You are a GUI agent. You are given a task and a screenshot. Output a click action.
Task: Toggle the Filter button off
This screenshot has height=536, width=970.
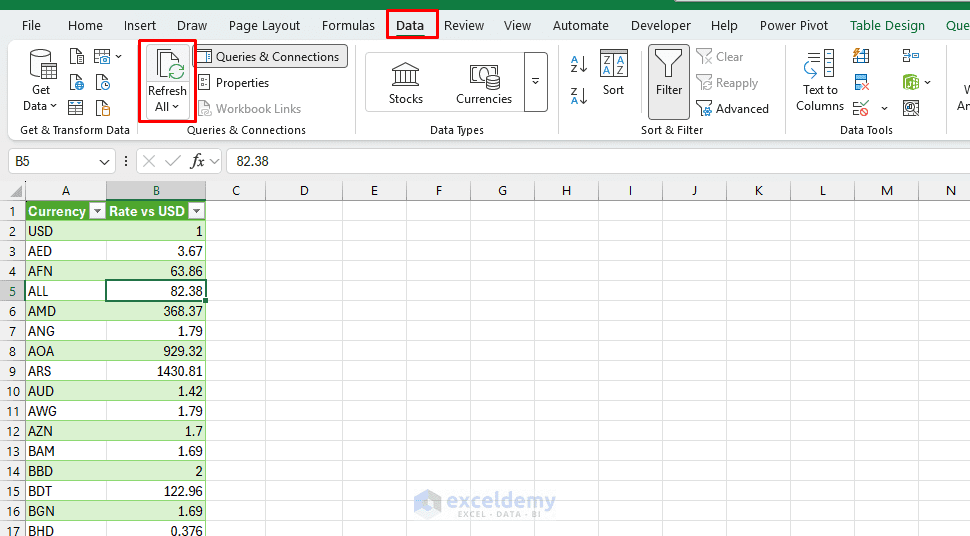pos(669,81)
